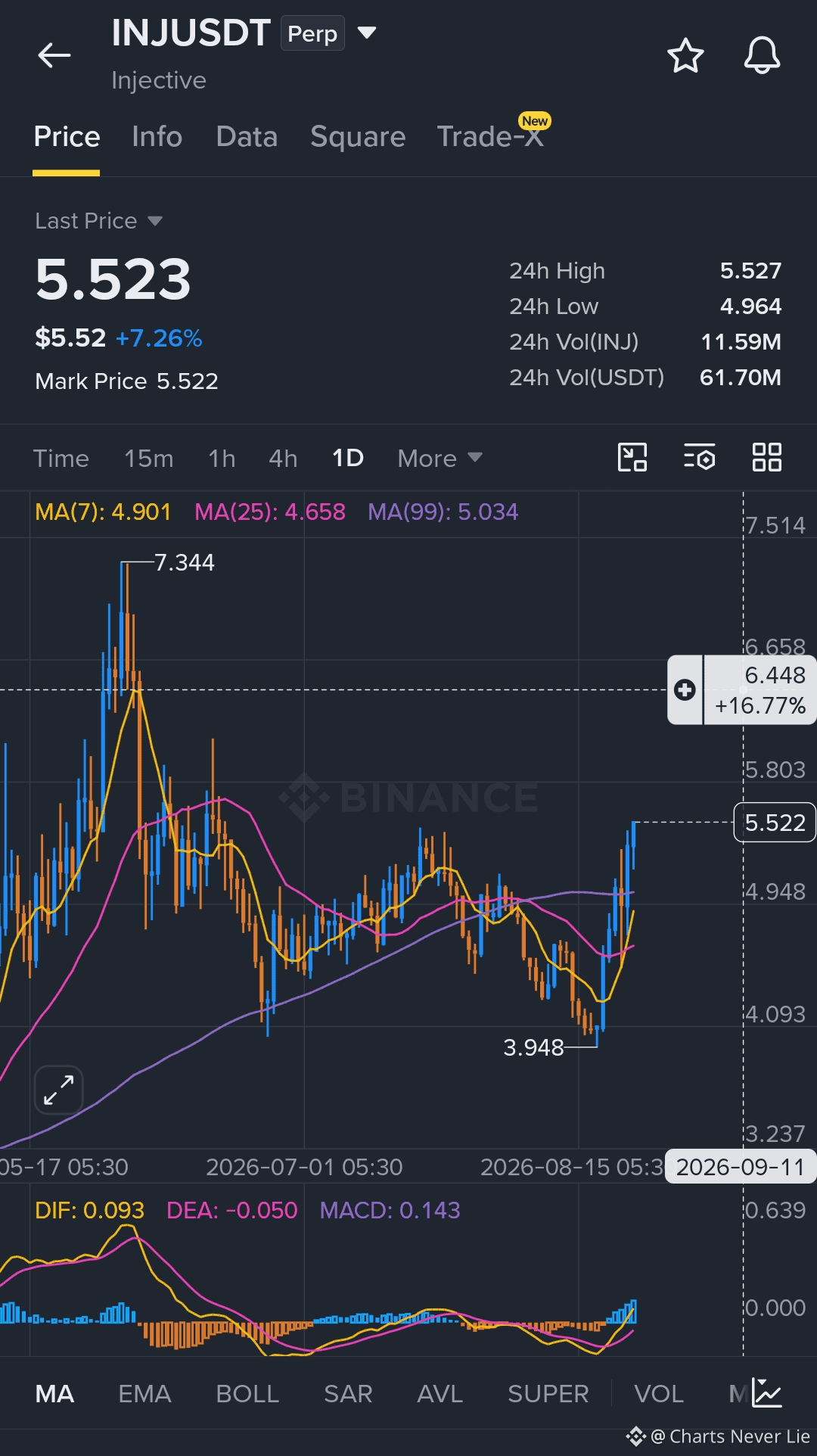The width and height of the screenshot is (817, 1456).
Task: Open the indicator chart icon at bottom right
Action: coord(767,1393)
